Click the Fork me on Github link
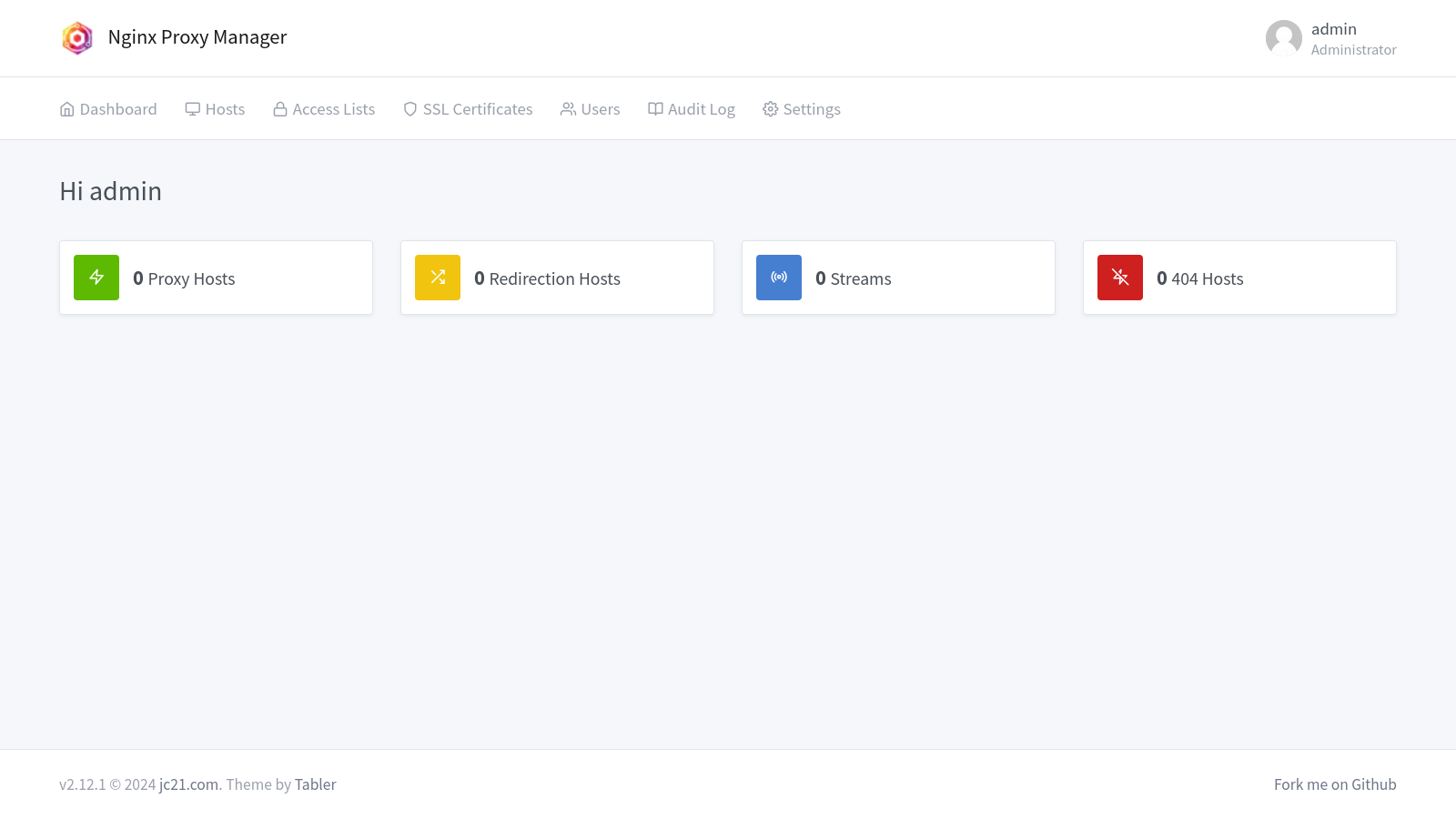The width and height of the screenshot is (1456, 819). point(1335,784)
